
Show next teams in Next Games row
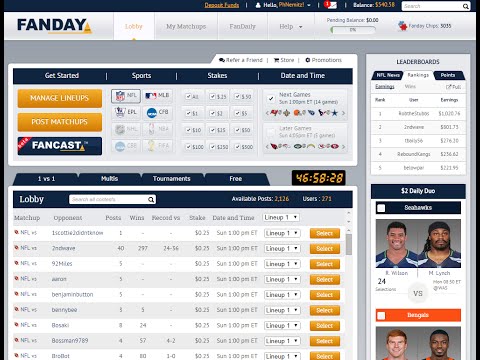click(x=343, y=113)
